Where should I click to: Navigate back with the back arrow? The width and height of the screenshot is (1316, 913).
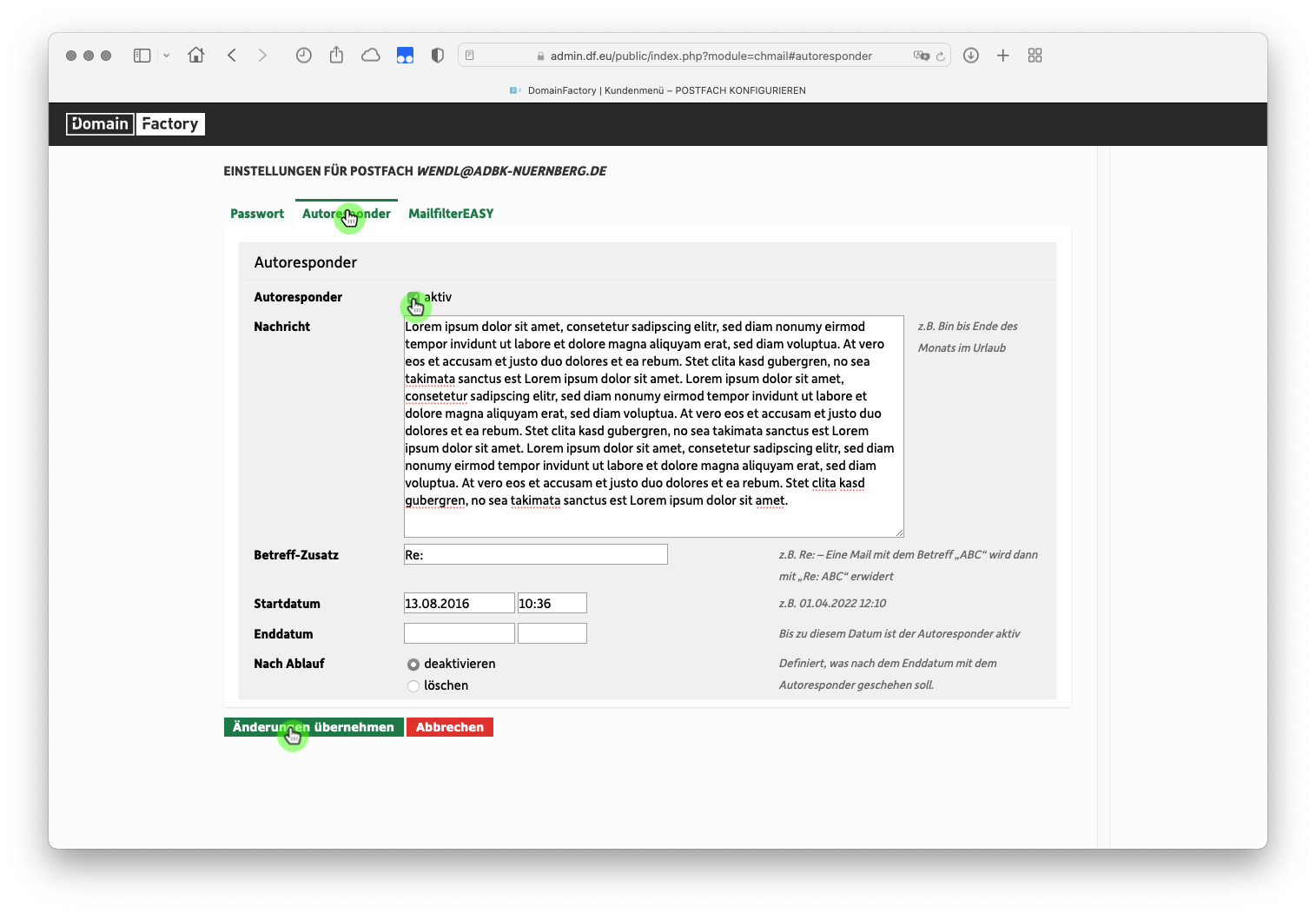(232, 56)
